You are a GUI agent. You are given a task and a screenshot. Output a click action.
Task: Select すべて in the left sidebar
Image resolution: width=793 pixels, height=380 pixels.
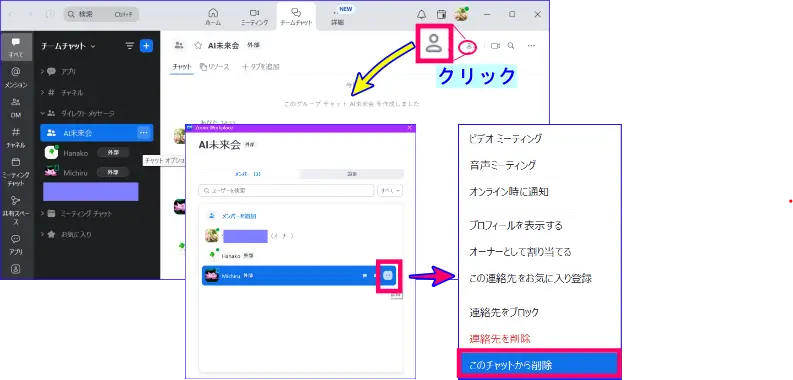coord(16,47)
